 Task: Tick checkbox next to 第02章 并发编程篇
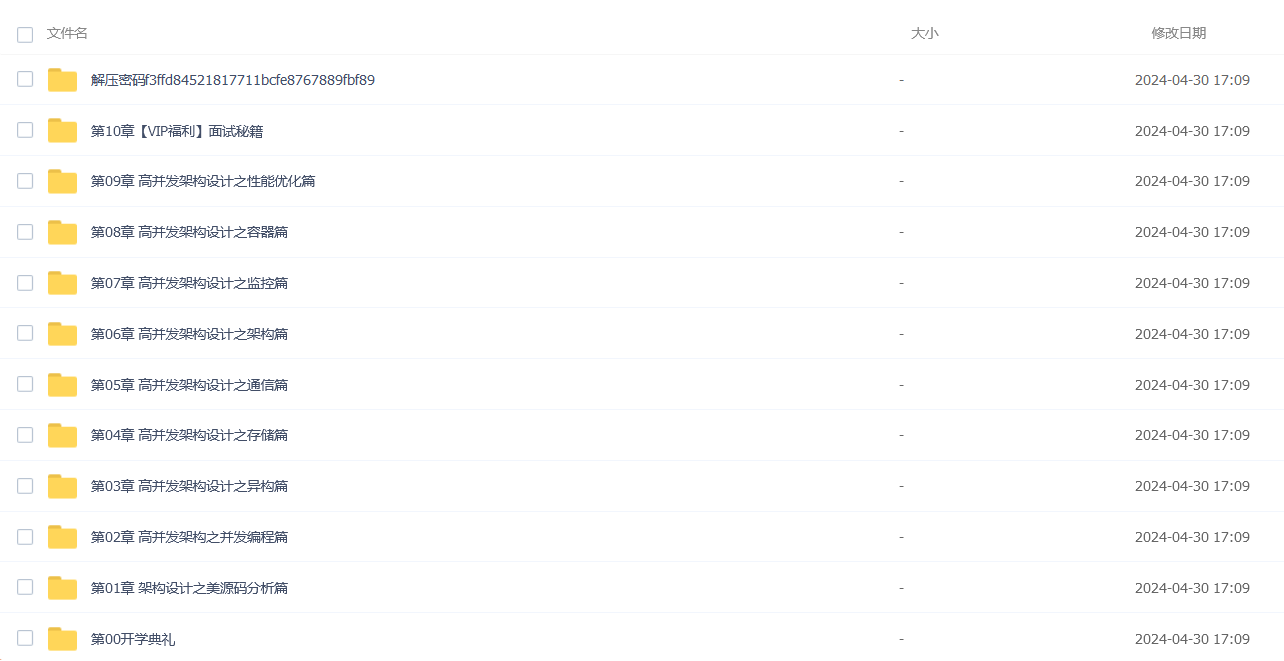(x=25, y=537)
